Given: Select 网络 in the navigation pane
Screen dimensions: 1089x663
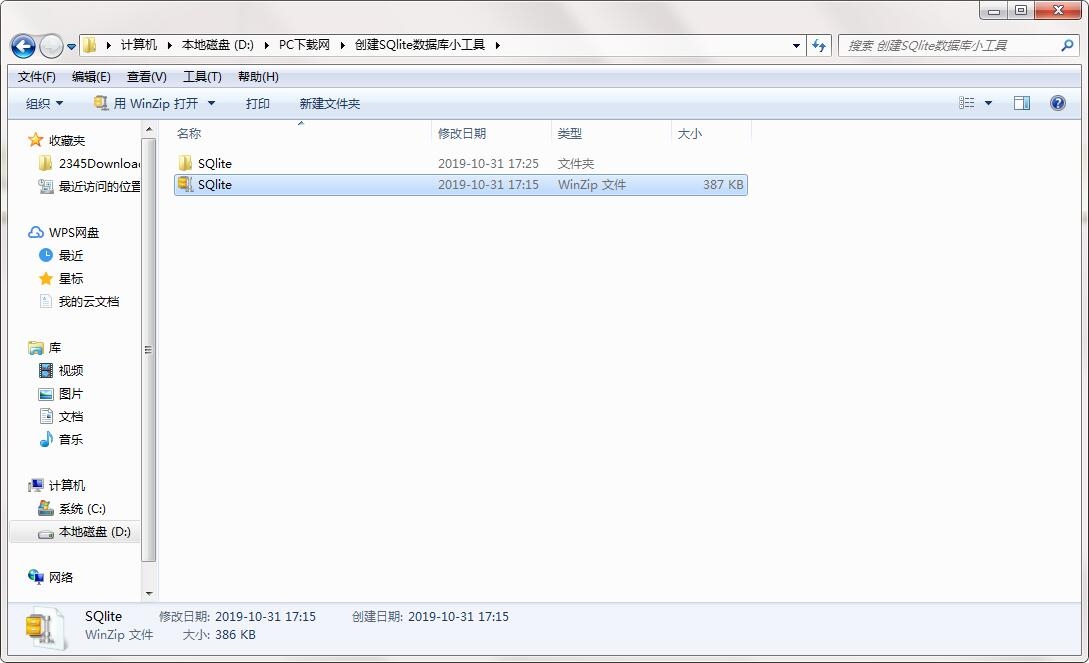Looking at the screenshot, I should 60,578.
